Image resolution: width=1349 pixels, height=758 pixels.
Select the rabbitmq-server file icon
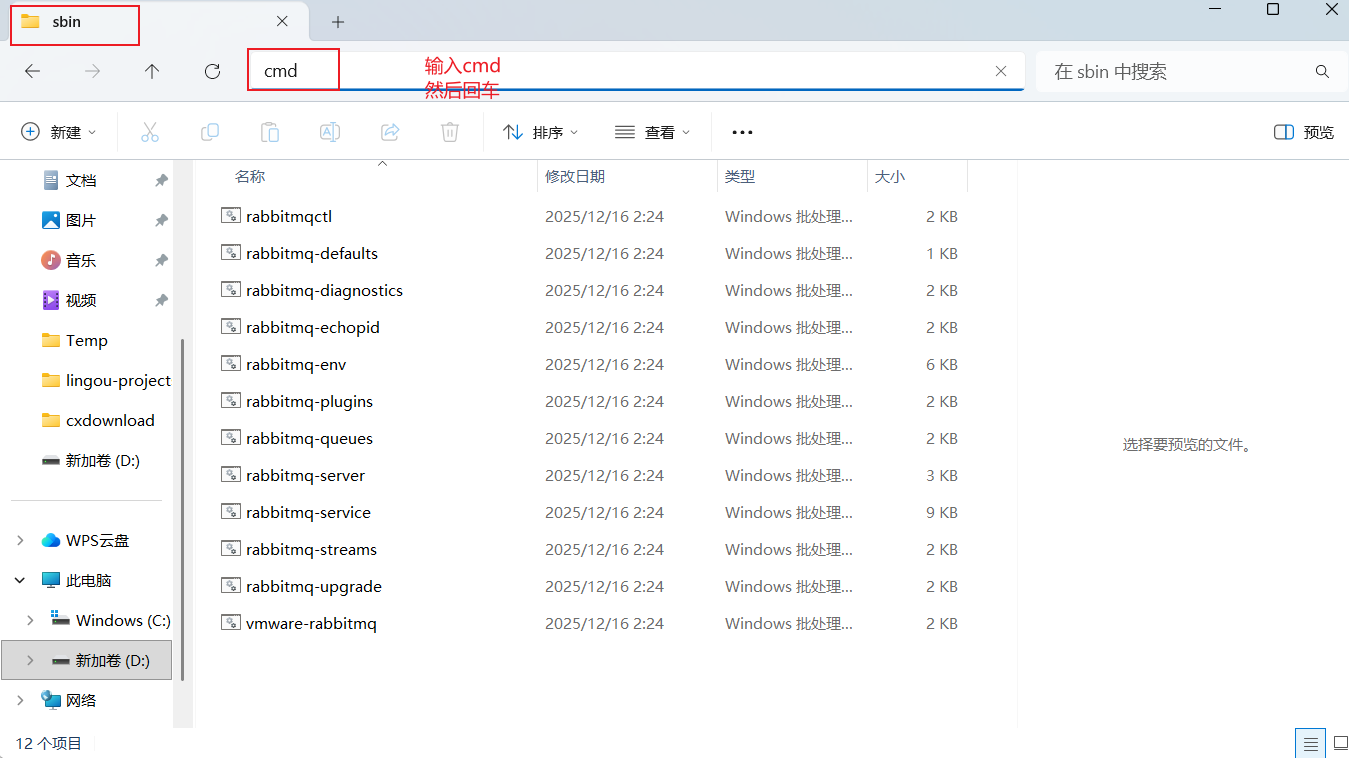coord(231,475)
